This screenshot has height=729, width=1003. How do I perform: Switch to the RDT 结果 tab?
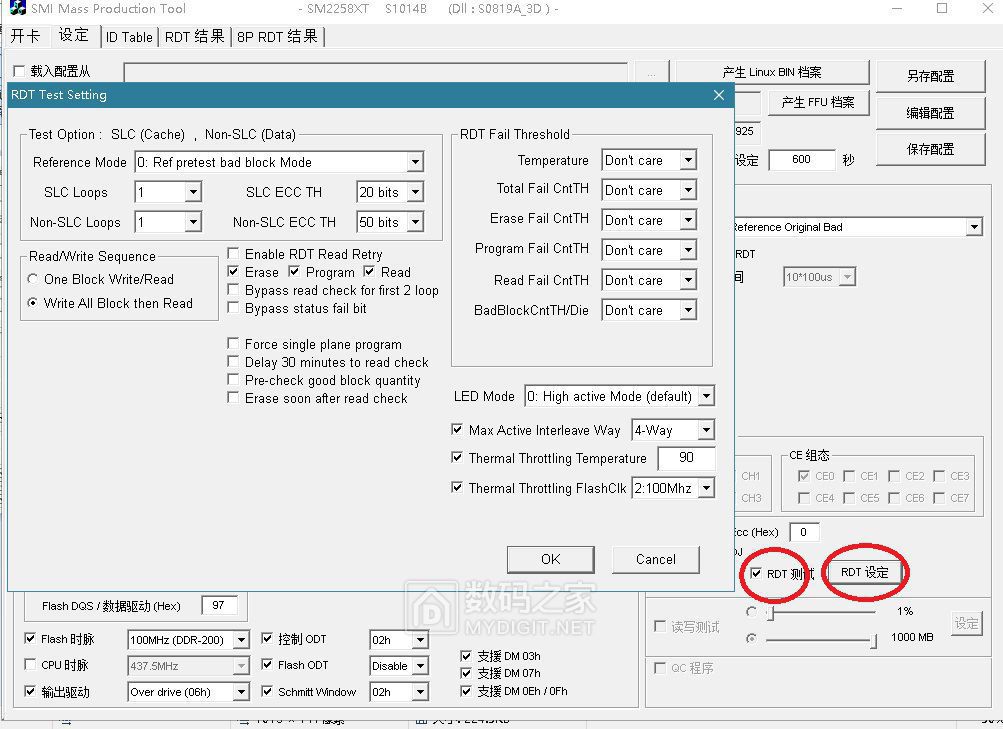194,37
